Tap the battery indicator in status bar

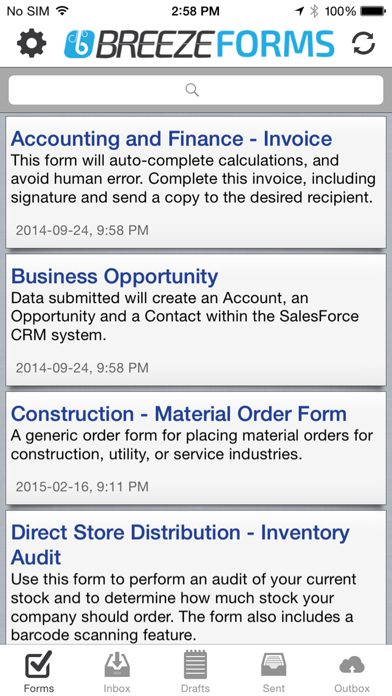(373, 11)
